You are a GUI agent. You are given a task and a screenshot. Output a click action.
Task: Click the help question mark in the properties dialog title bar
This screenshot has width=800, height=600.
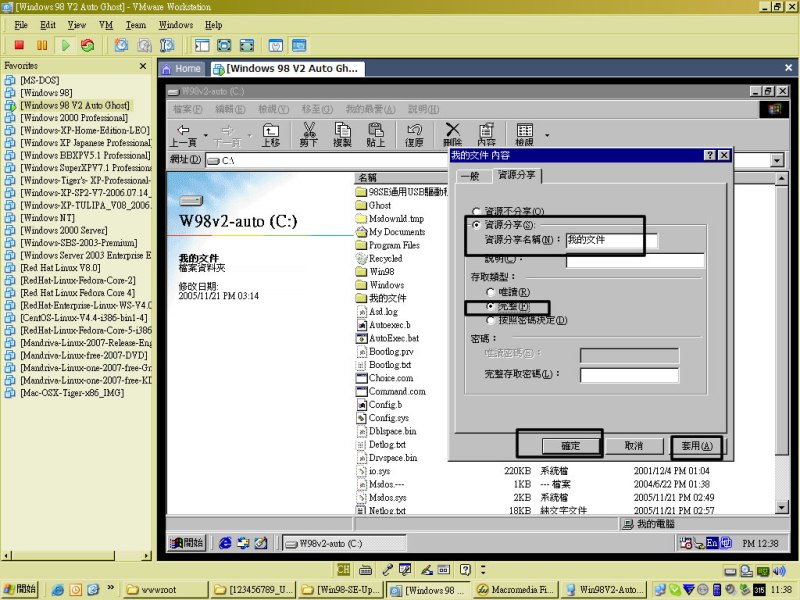(710, 155)
